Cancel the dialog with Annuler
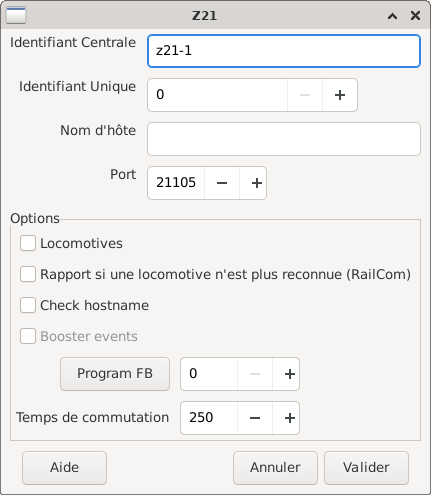 275,468
